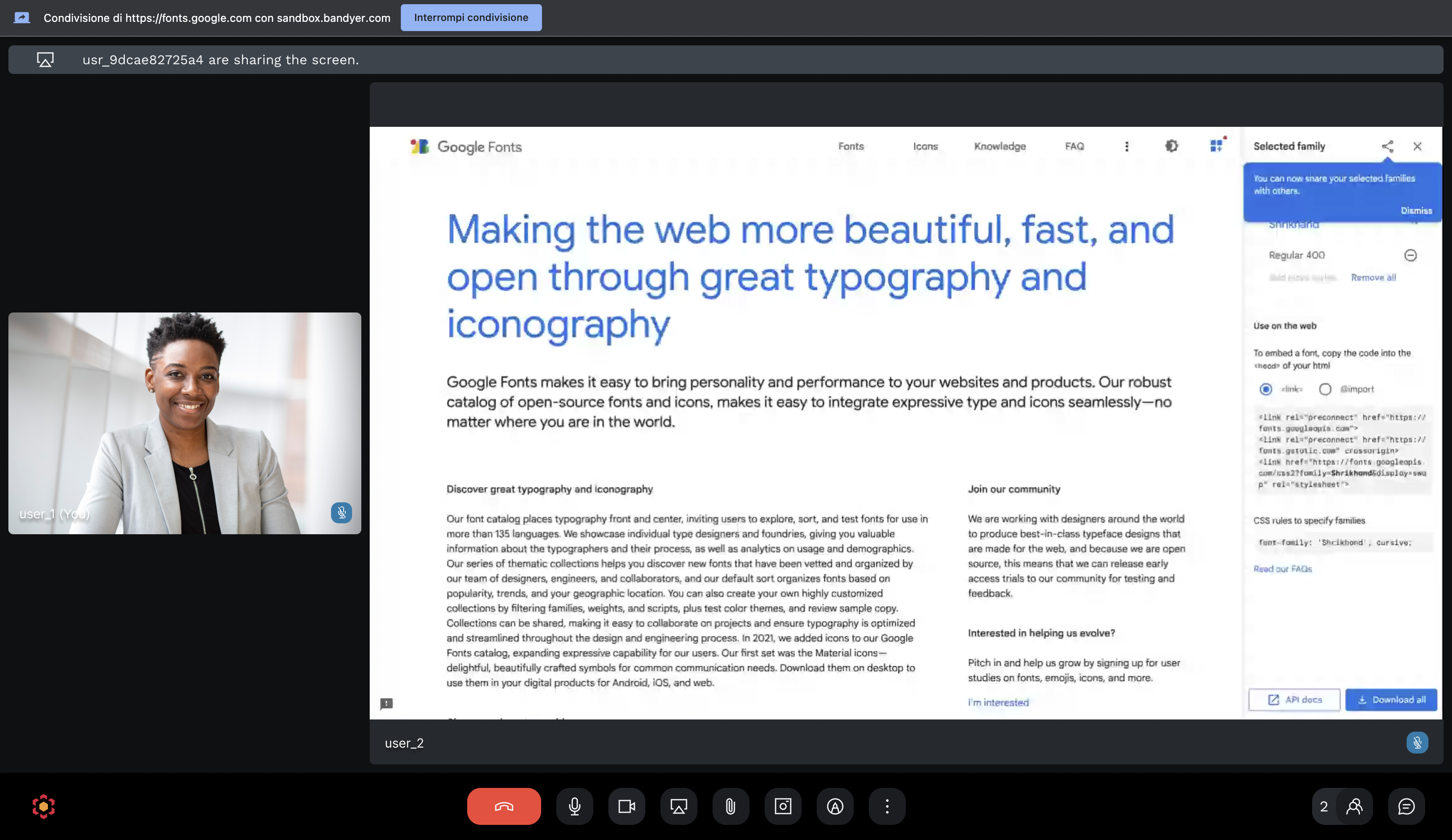Share the selected family
Screen dimensions: 1452x840
(x=1387, y=146)
